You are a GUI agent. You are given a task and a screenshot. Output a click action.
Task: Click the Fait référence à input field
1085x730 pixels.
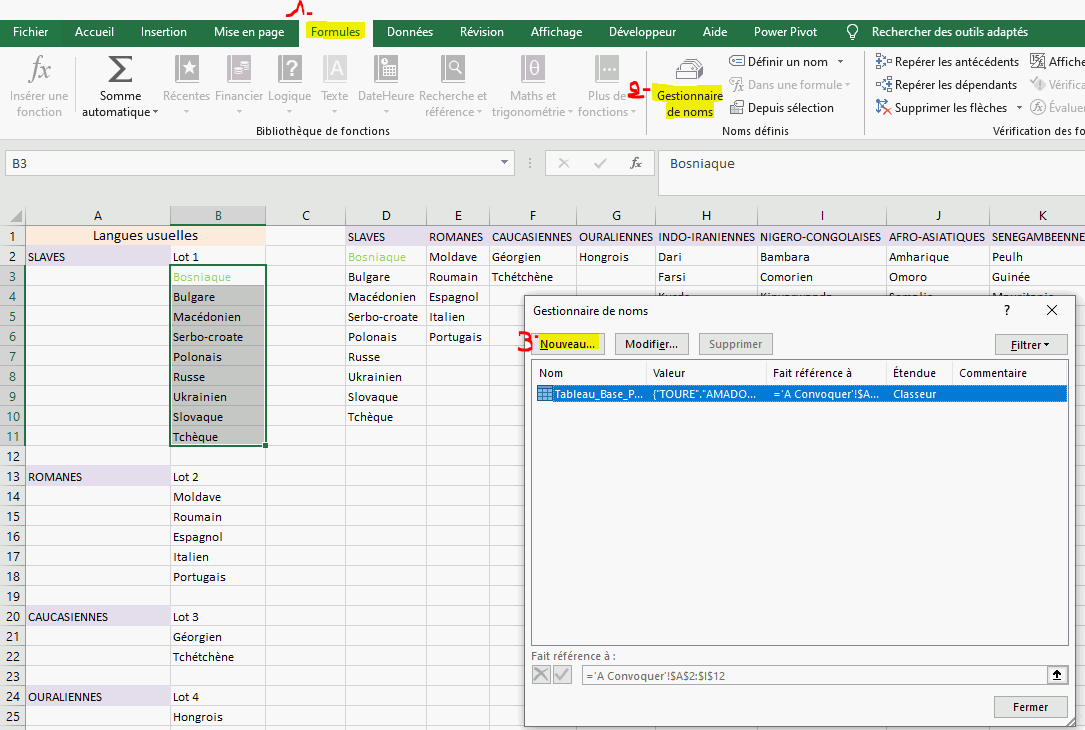coord(812,675)
